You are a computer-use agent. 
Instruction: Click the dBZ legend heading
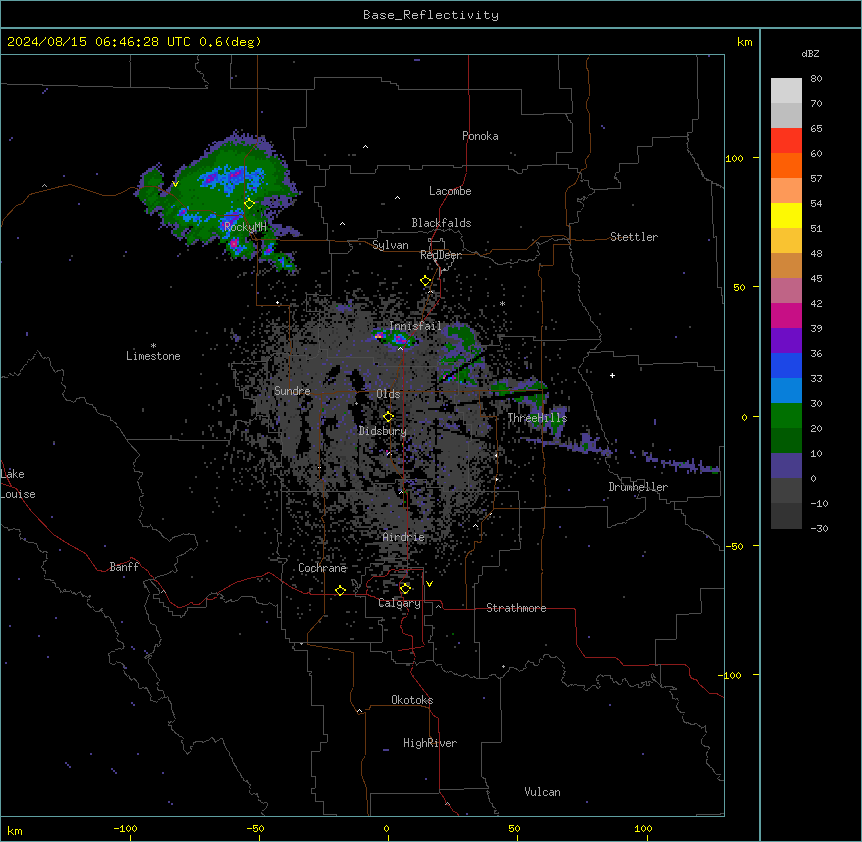pos(810,53)
